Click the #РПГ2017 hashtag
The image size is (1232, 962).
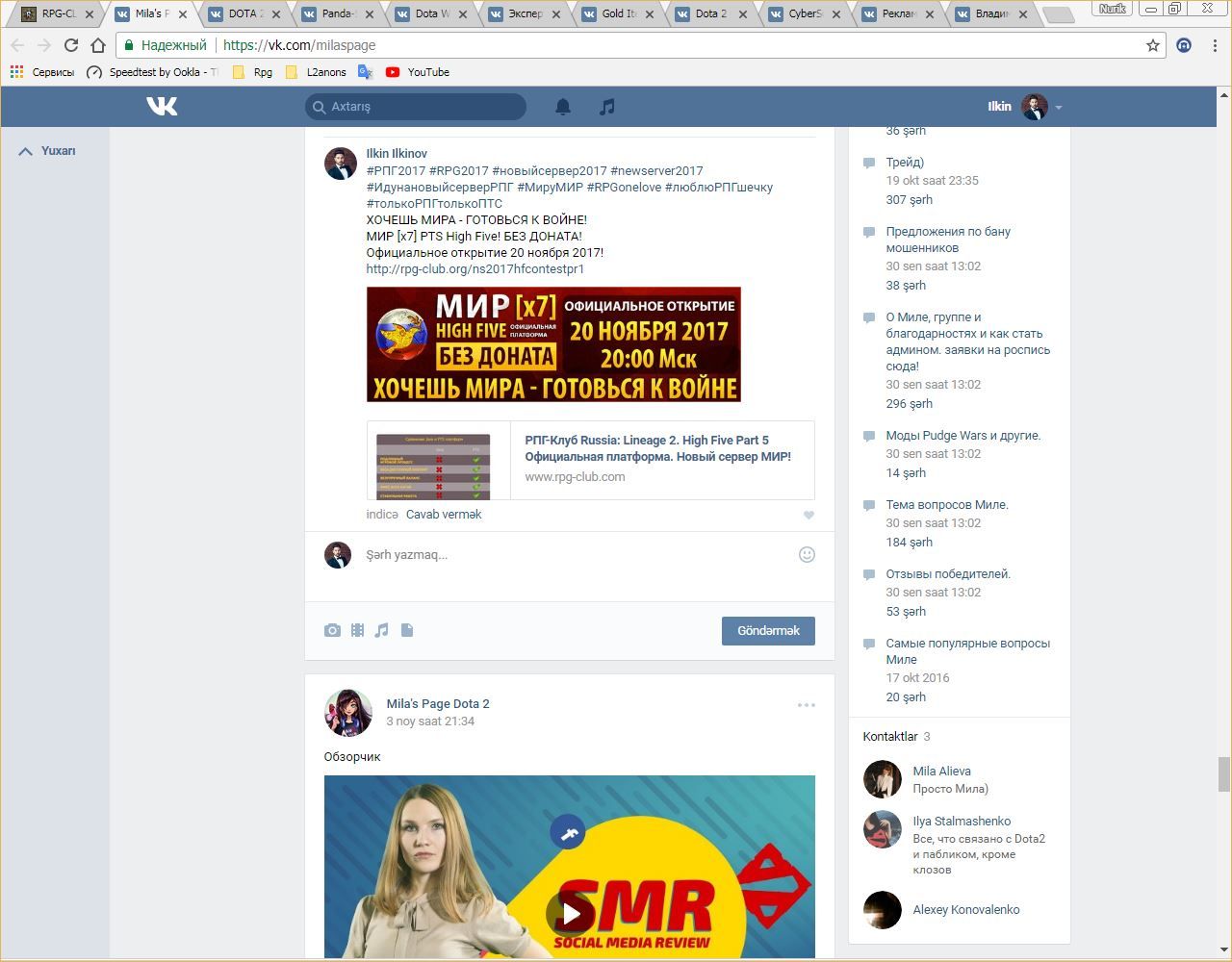pos(396,171)
